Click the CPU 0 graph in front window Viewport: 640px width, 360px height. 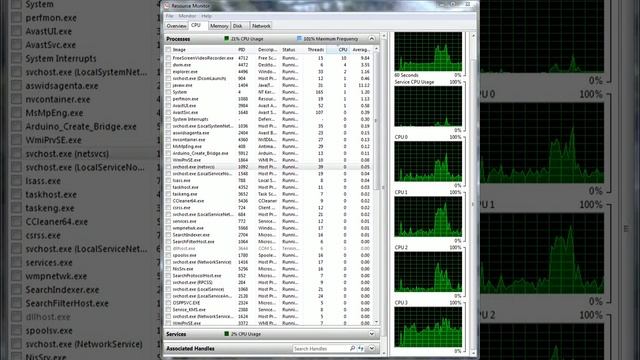(x=428, y=161)
